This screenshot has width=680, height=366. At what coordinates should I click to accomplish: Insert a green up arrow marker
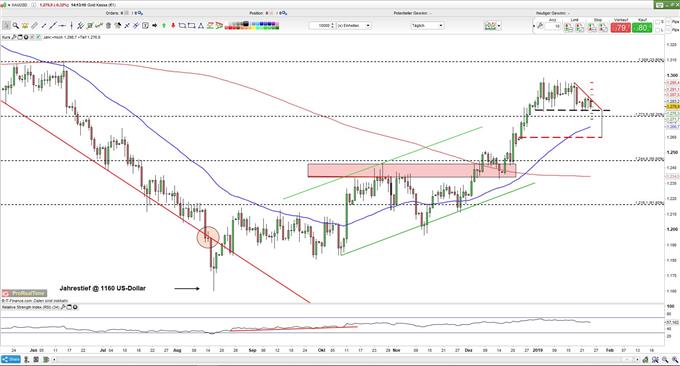(164, 26)
